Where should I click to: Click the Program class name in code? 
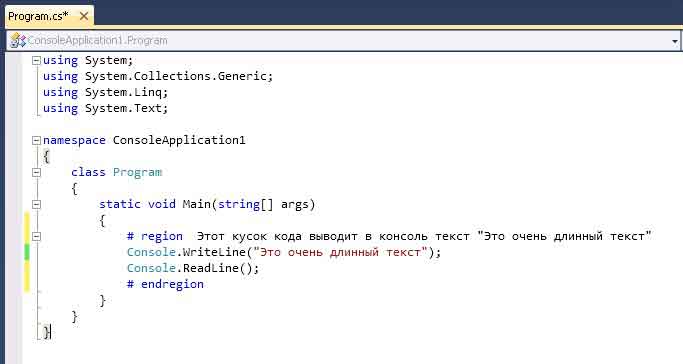tap(137, 172)
